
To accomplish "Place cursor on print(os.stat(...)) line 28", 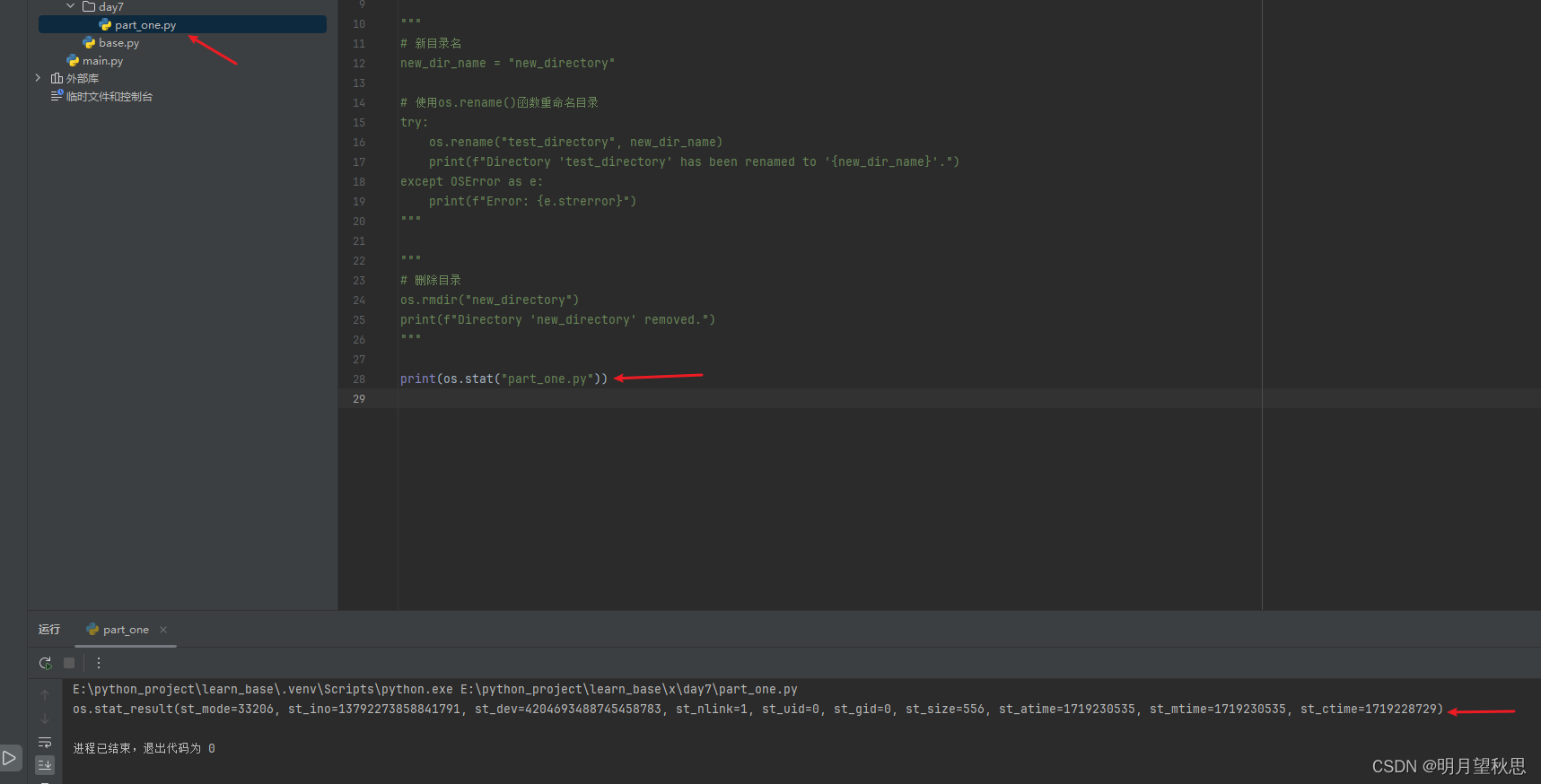I will (x=504, y=379).
